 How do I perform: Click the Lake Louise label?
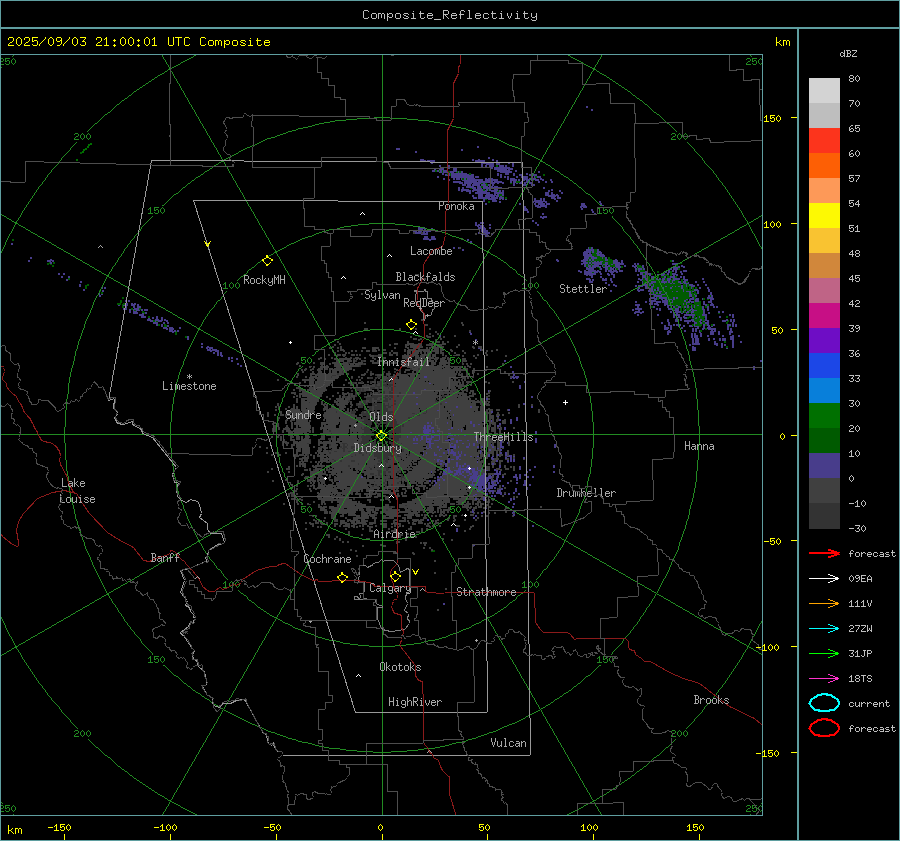coord(77,491)
